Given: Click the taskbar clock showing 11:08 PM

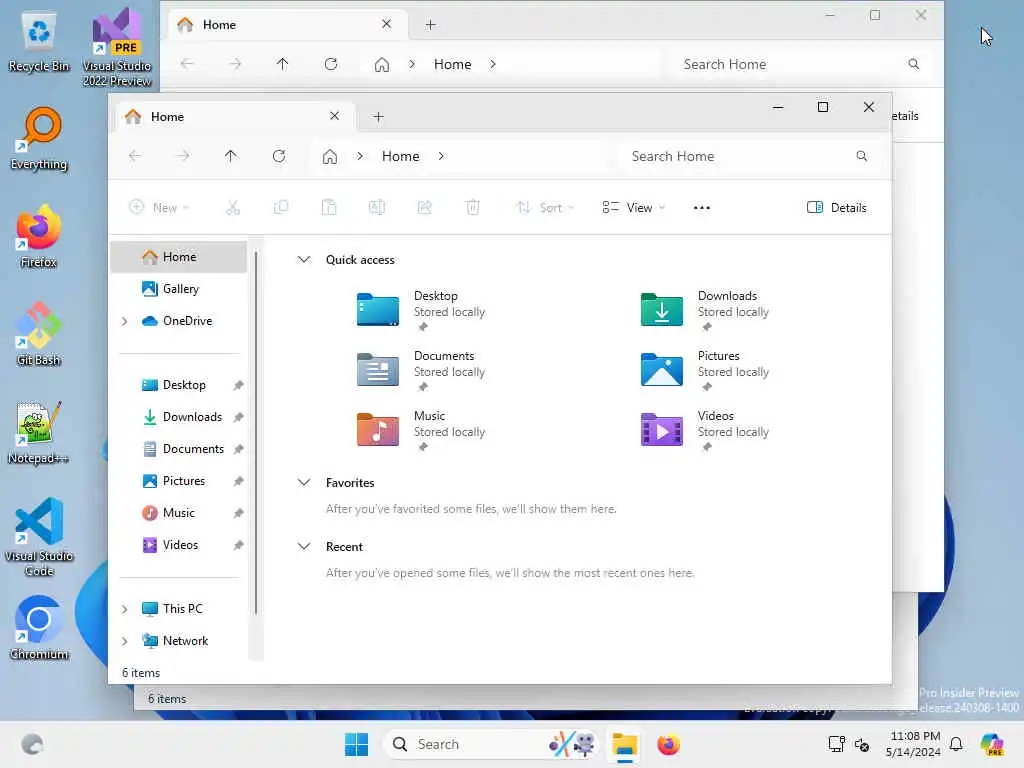Looking at the screenshot, I should (x=913, y=744).
